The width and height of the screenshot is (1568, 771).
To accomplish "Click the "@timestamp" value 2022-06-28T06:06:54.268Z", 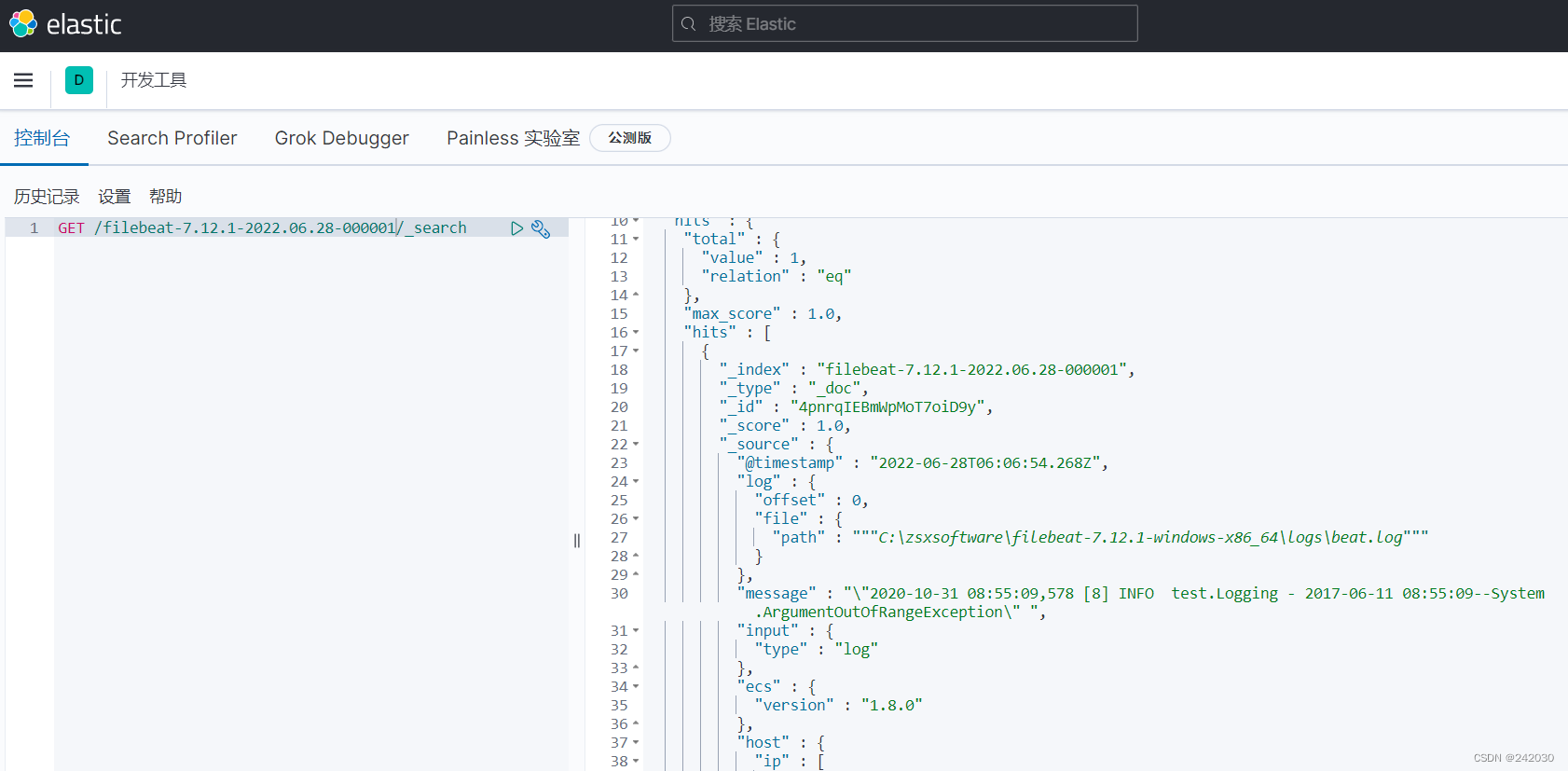I will [985, 463].
